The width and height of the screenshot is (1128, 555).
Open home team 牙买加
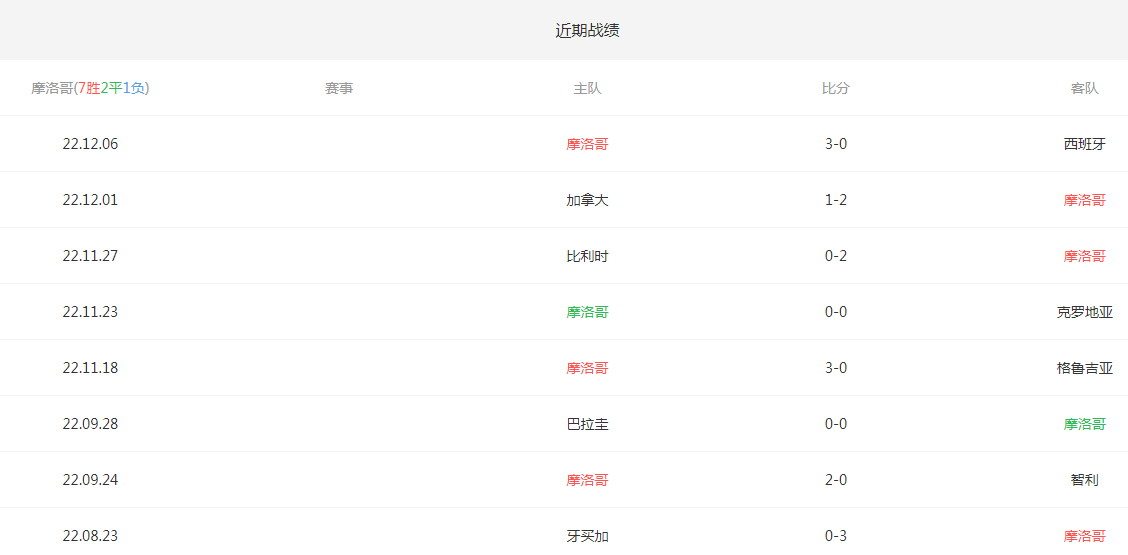(x=587, y=536)
